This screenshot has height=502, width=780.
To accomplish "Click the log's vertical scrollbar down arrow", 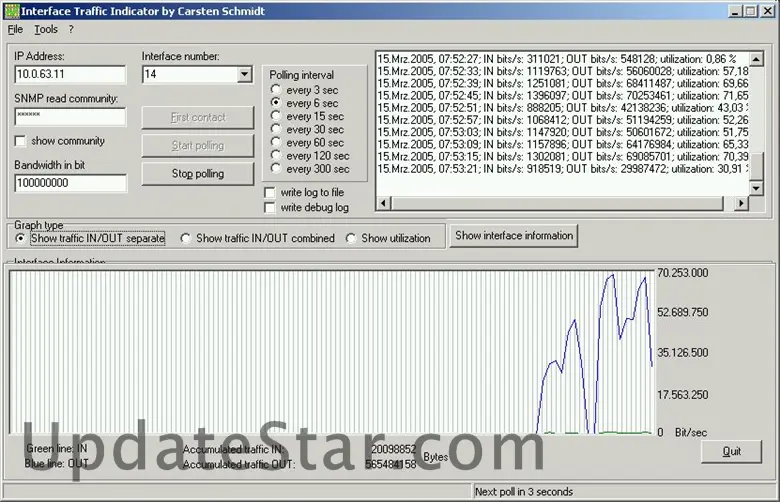I will click(757, 188).
